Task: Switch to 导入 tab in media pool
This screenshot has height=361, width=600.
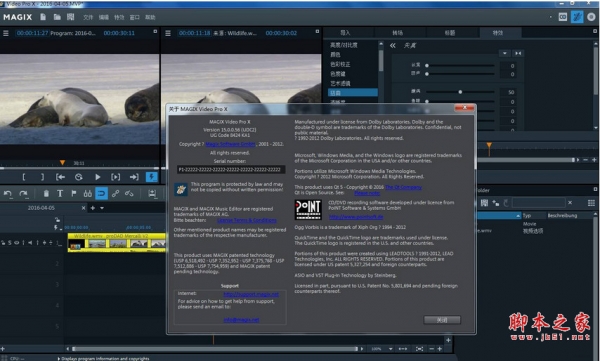Action: [x=345, y=33]
